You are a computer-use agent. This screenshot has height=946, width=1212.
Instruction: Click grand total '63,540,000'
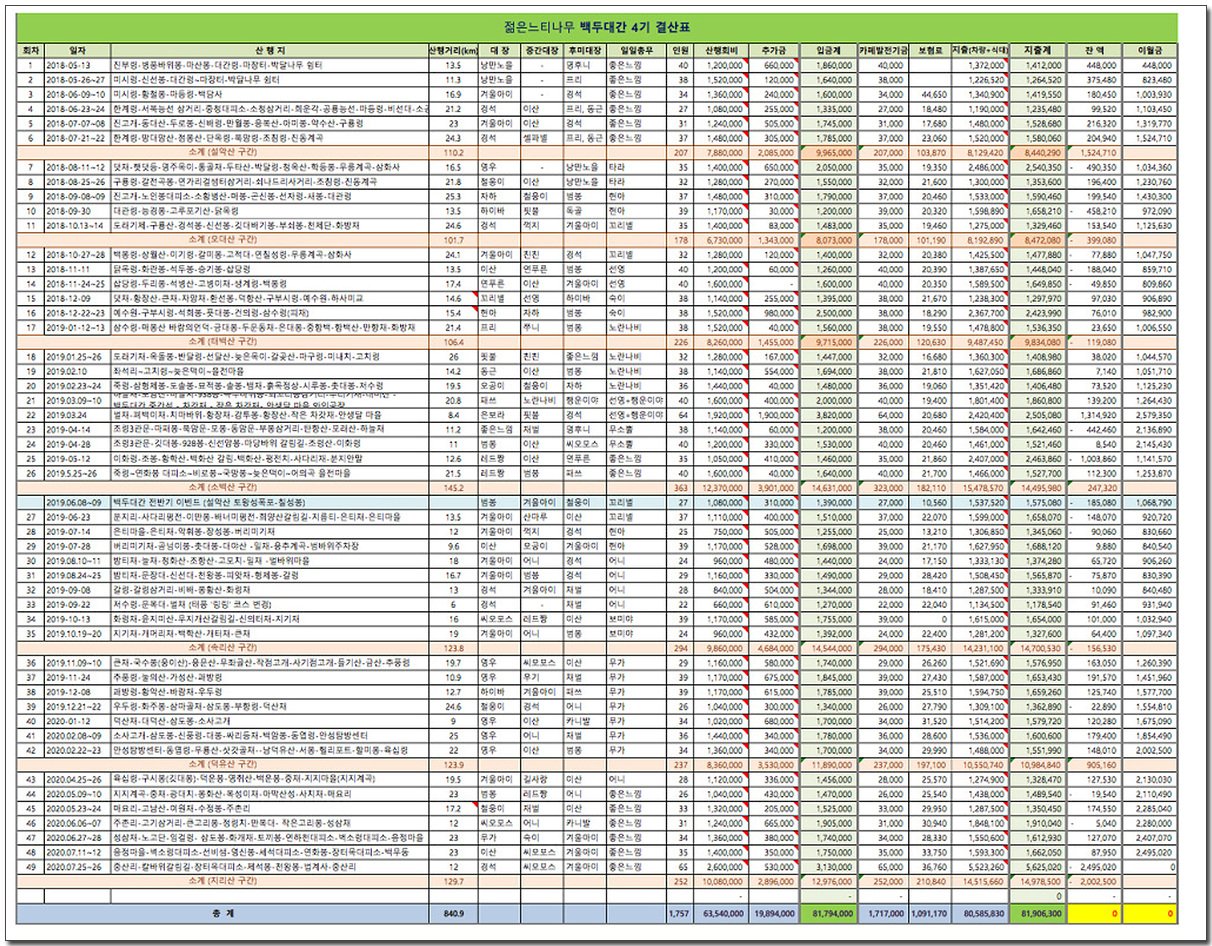click(x=723, y=913)
